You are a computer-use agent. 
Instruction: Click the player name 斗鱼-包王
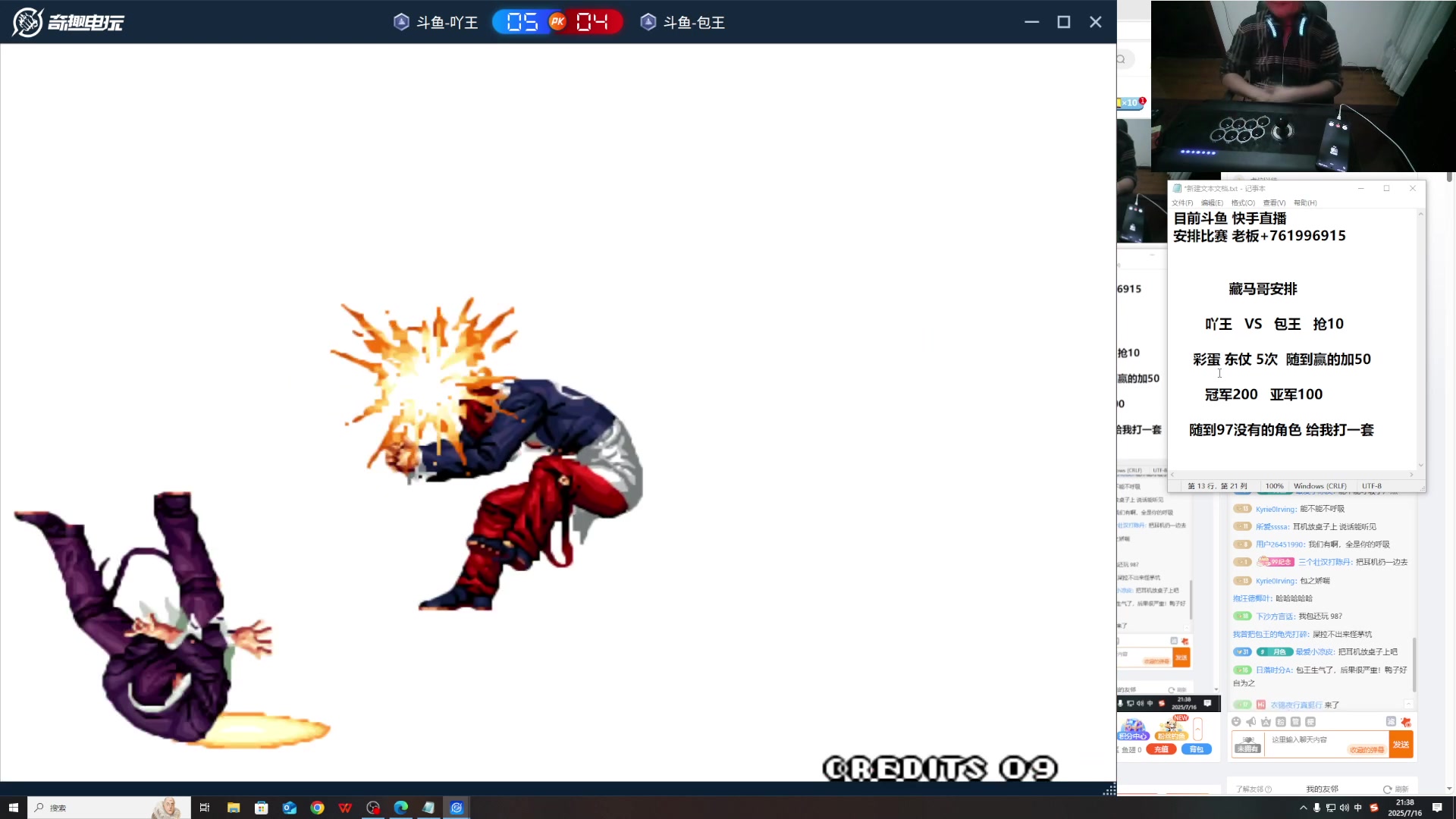[694, 23]
